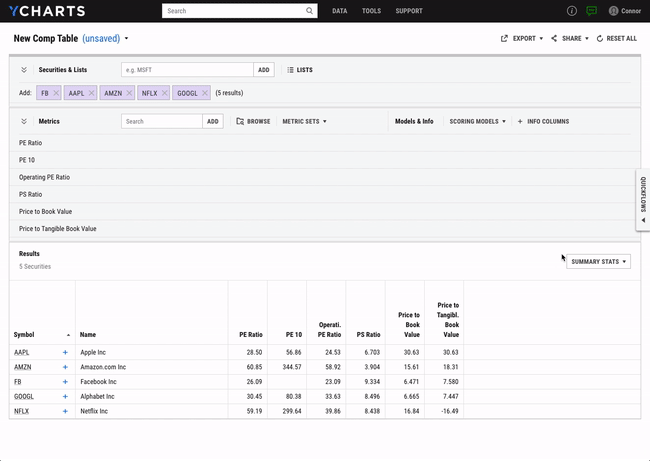This screenshot has height=461, width=650.
Task: Select the PE Ratio metric row
Action: pos(325,143)
